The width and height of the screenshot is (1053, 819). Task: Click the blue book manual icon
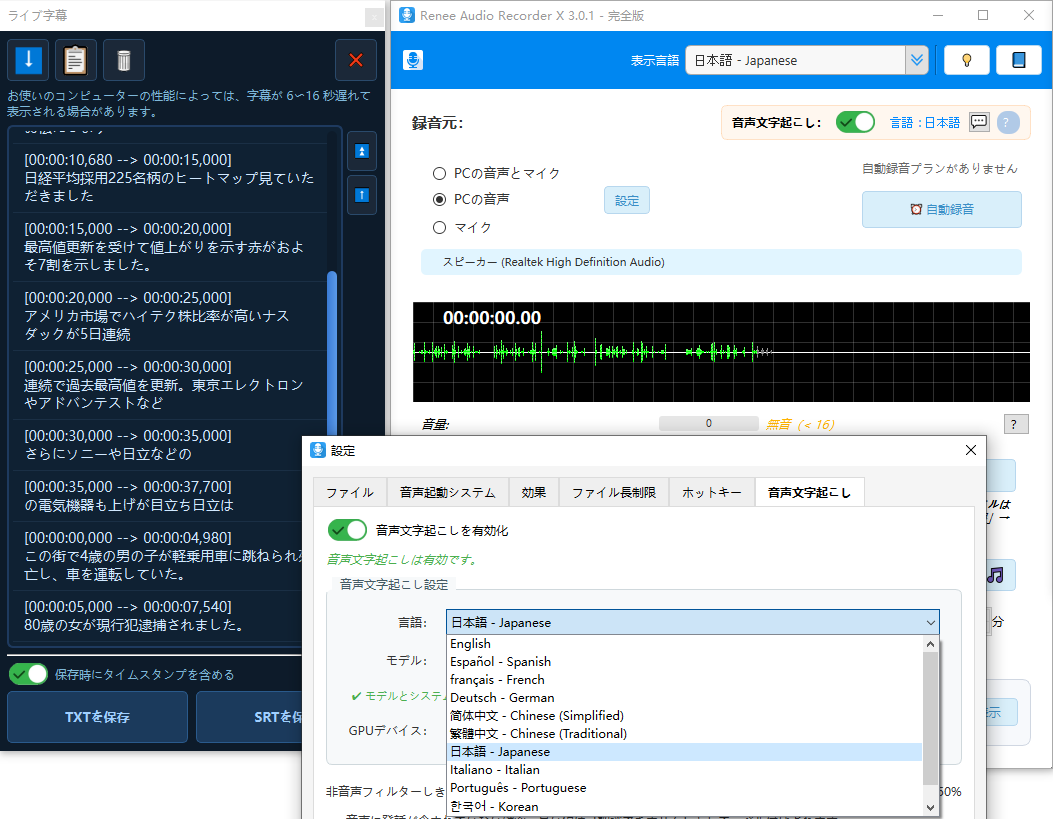[1018, 60]
